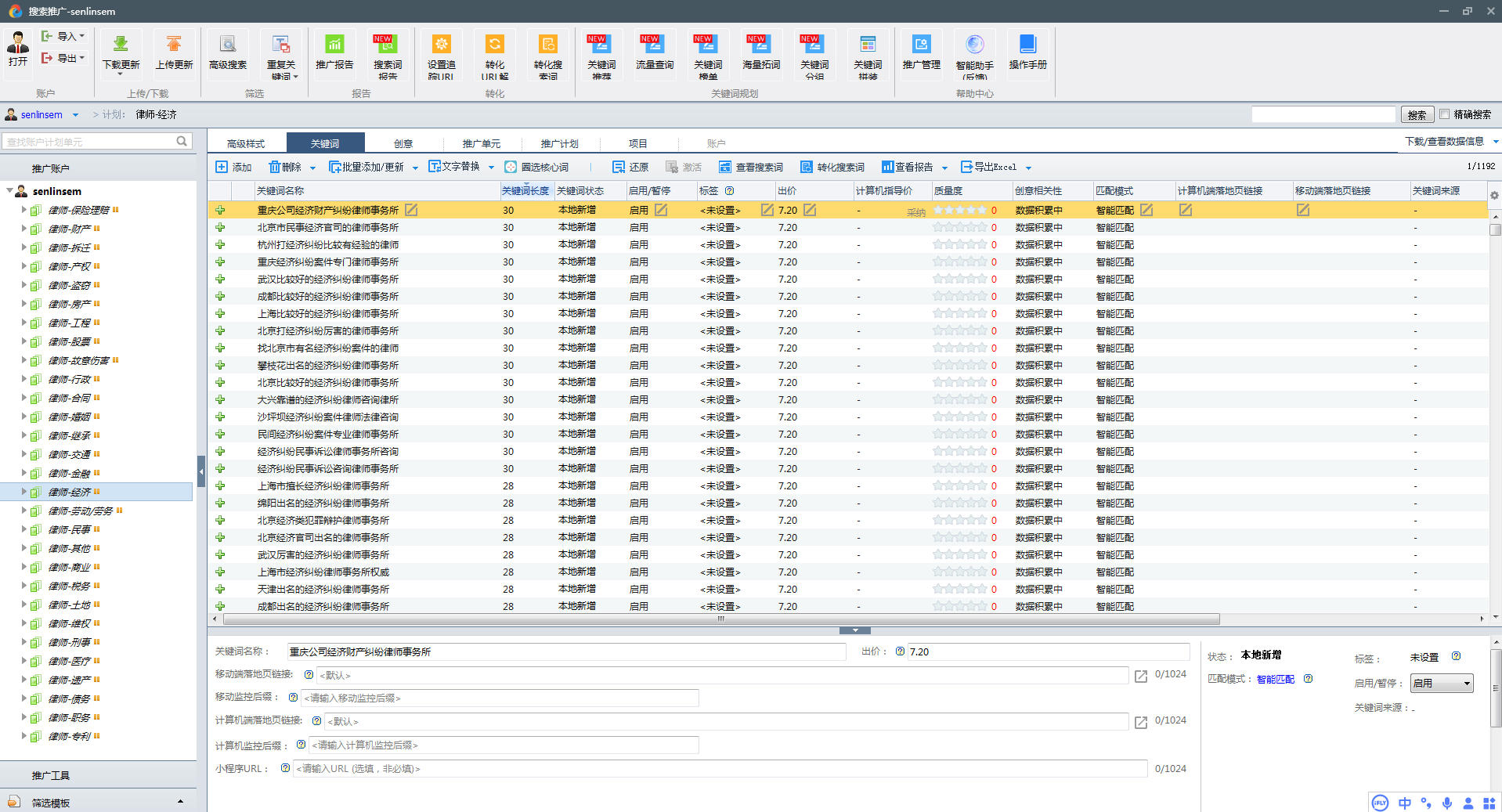1502x812 pixels.
Task: Enable the 精确搜索 checkbox
Action: pos(1445,114)
